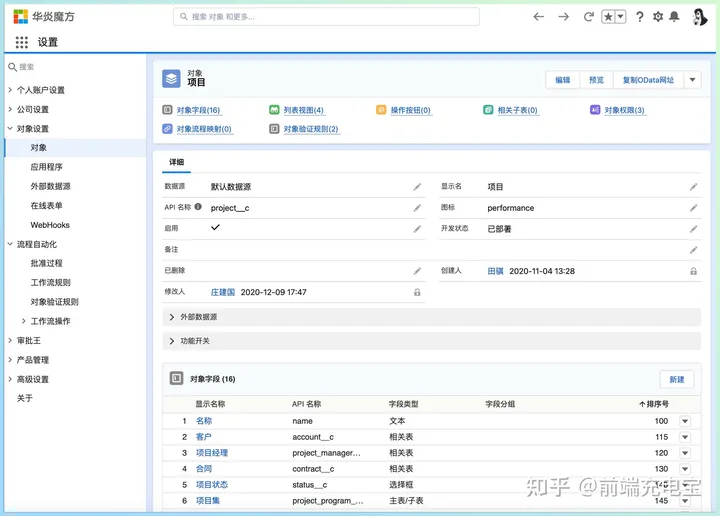Image resolution: width=720 pixels, height=516 pixels.
Task: Open the notifications bell
Action: (x=675, y=17)
